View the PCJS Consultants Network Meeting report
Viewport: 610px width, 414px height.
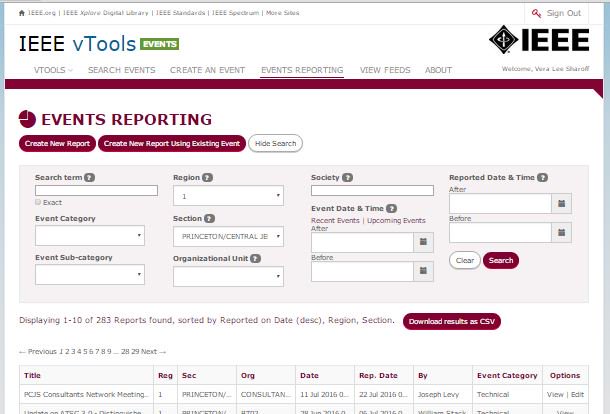555,395
